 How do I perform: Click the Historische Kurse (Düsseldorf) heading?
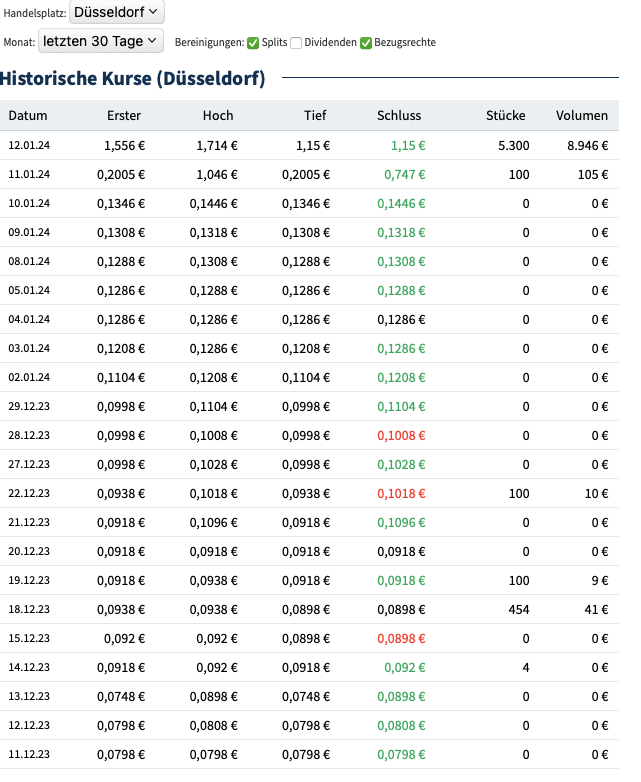click(x=133, y=78)
